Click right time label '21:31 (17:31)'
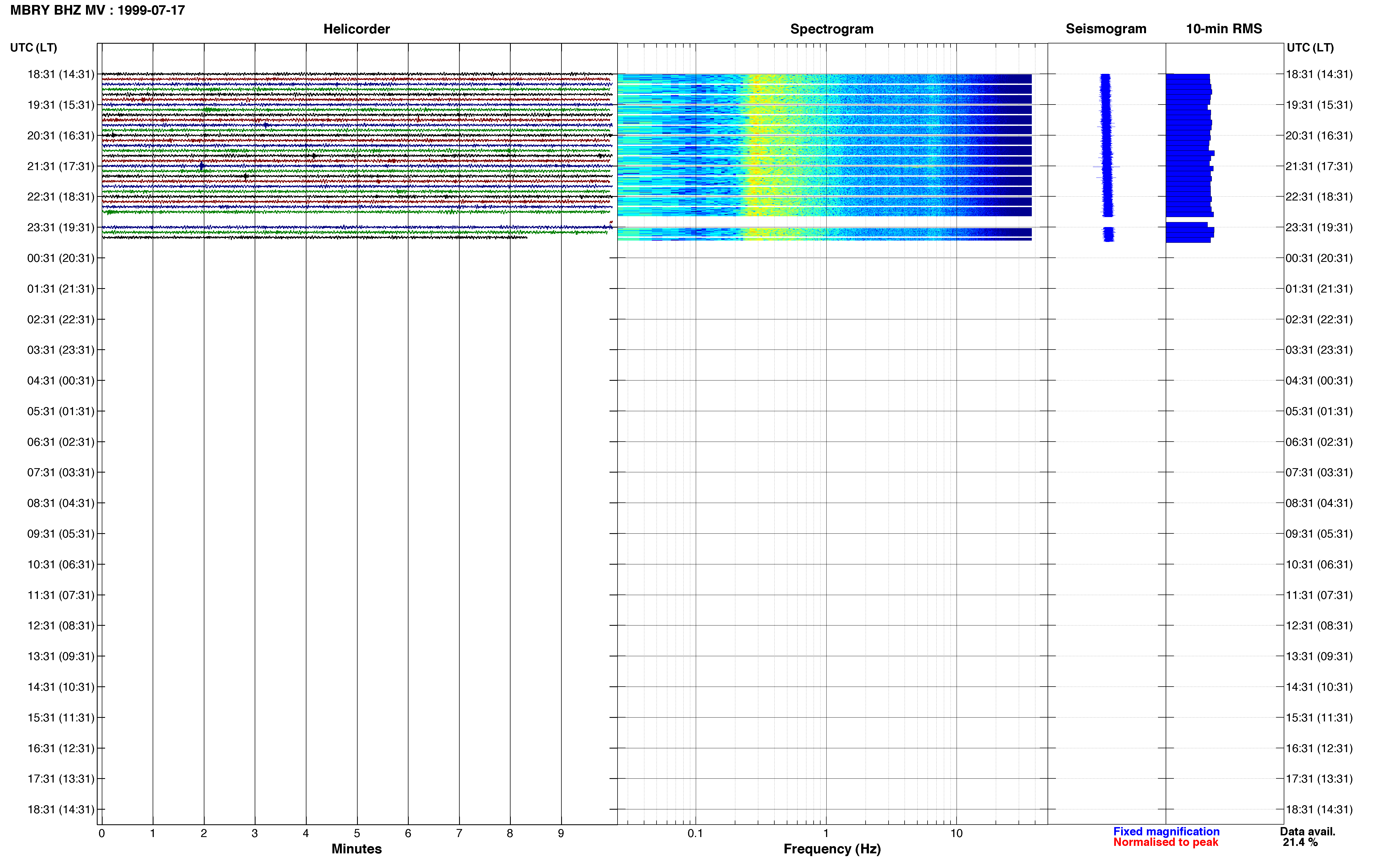The height and width of the screenshot is (868, 1388). click(1319, 166)
